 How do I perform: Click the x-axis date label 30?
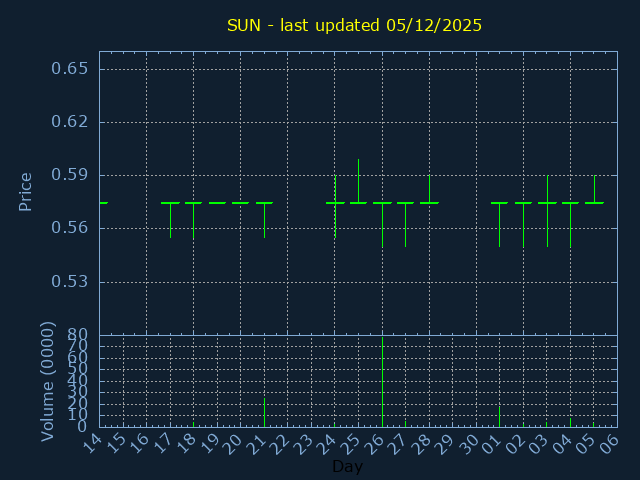click(469, 444)
